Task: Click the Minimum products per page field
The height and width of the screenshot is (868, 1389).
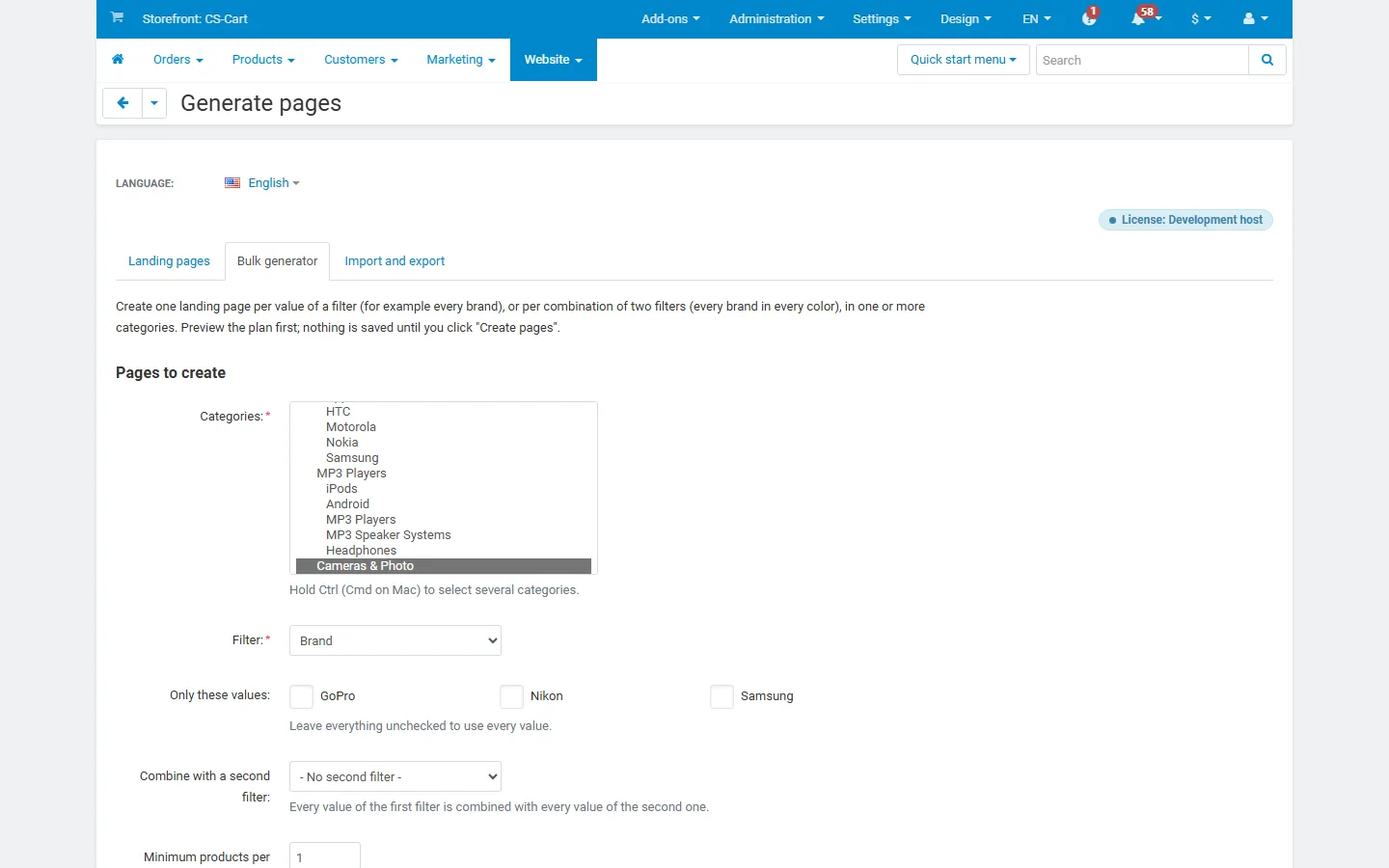Action: pos(325,857)
